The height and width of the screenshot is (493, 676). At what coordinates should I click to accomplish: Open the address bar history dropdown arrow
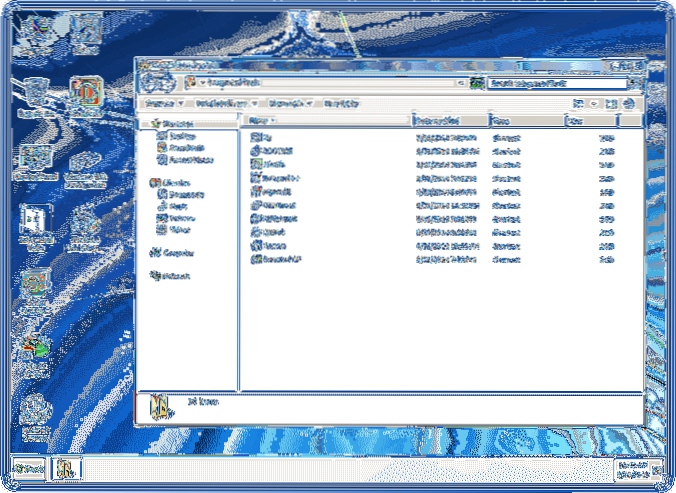461,83
